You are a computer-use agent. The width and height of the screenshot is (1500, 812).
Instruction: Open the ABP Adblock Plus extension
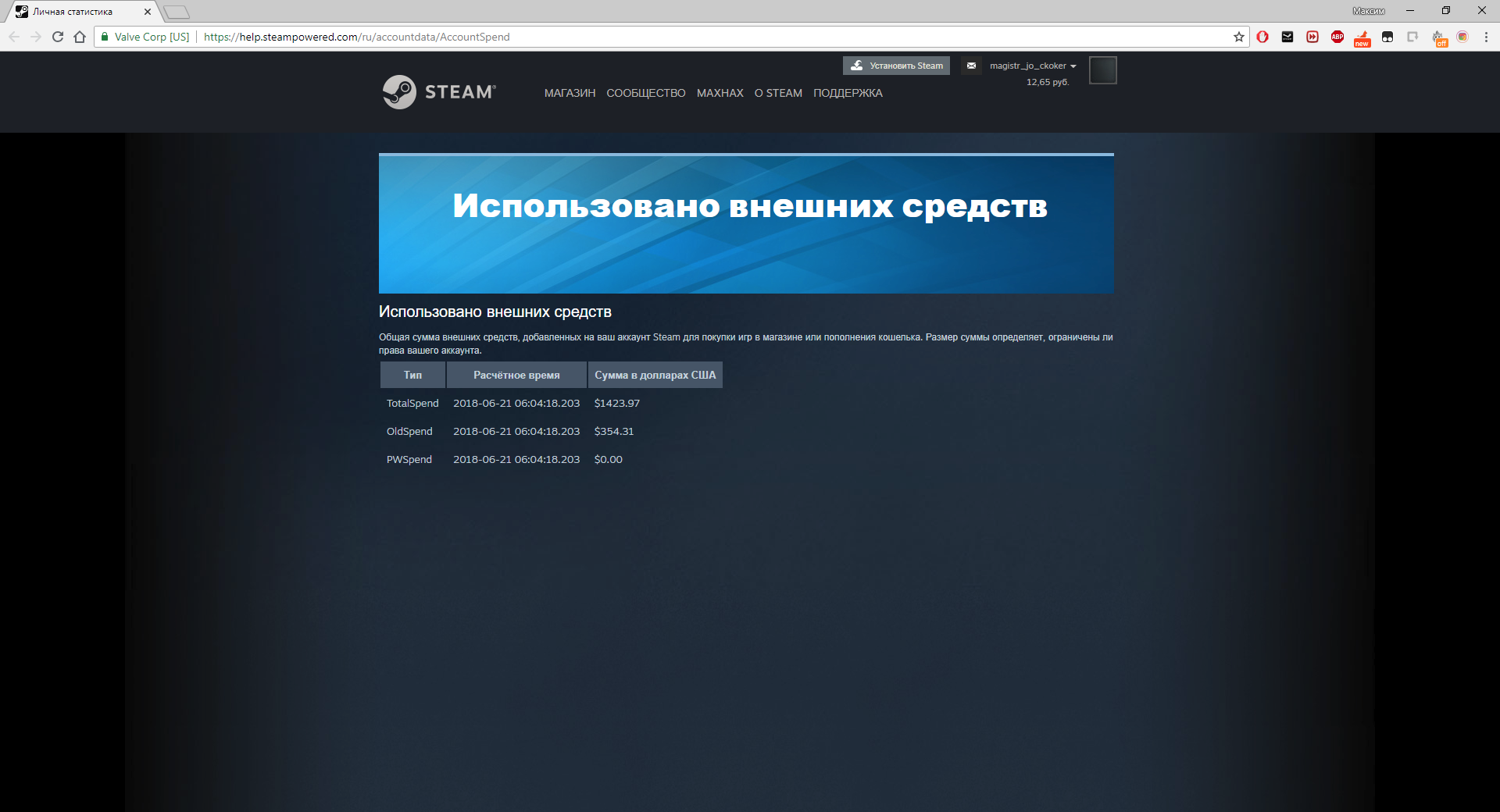click(1337, 37)
